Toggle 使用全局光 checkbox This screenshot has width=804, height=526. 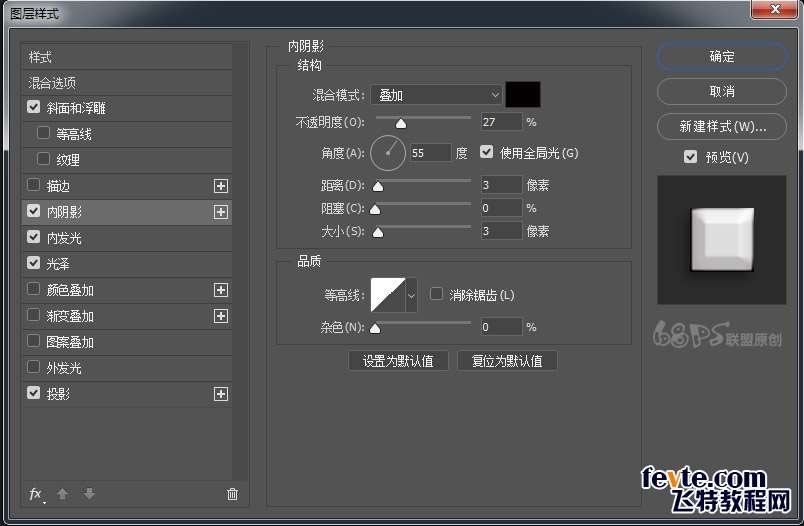486,152
